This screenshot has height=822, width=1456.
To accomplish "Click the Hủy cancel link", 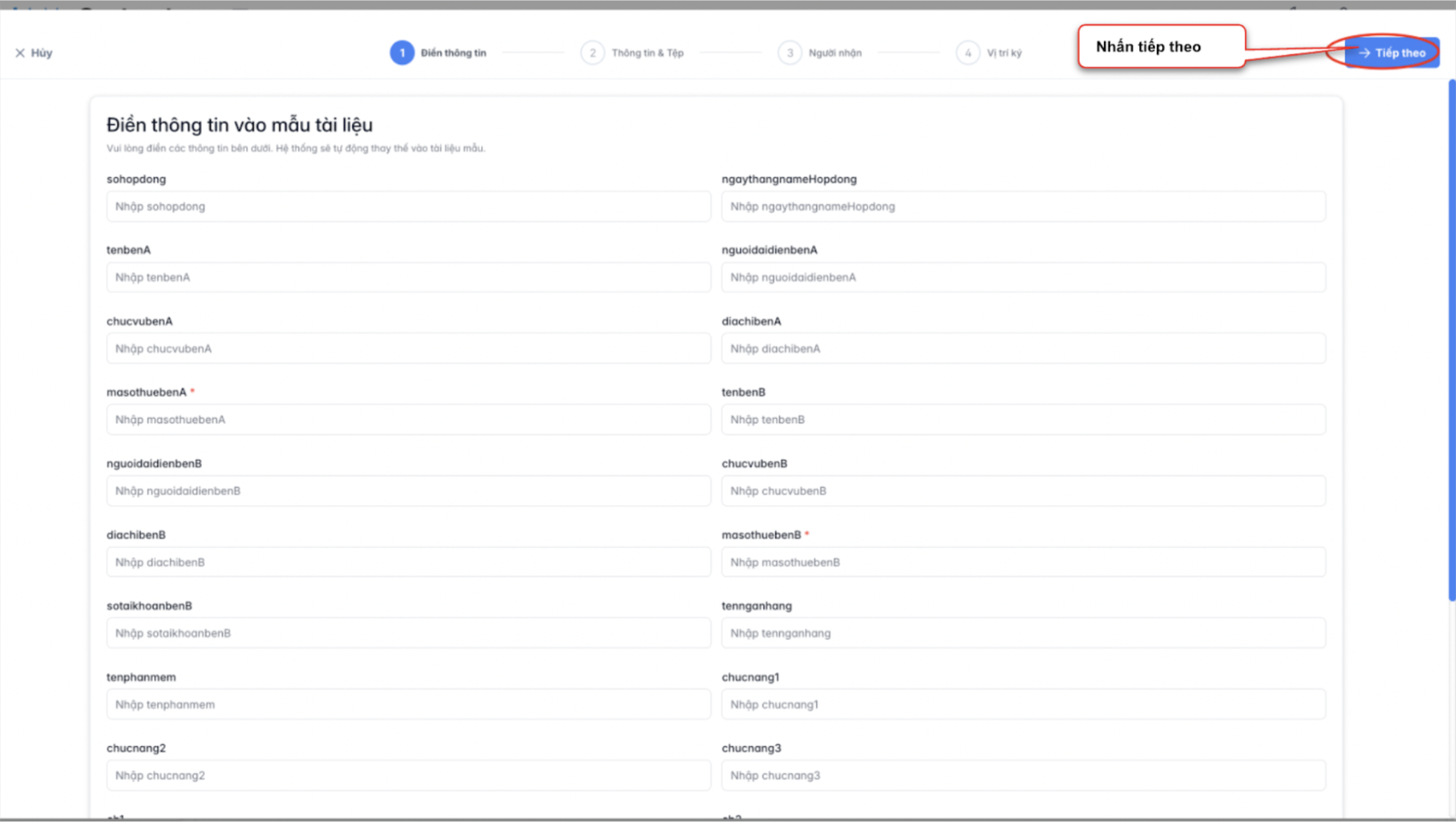I will [41, 53].
